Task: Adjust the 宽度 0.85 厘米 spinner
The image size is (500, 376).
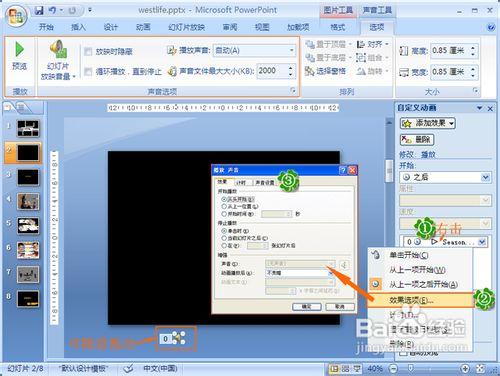Action: (x=473, y=72)
